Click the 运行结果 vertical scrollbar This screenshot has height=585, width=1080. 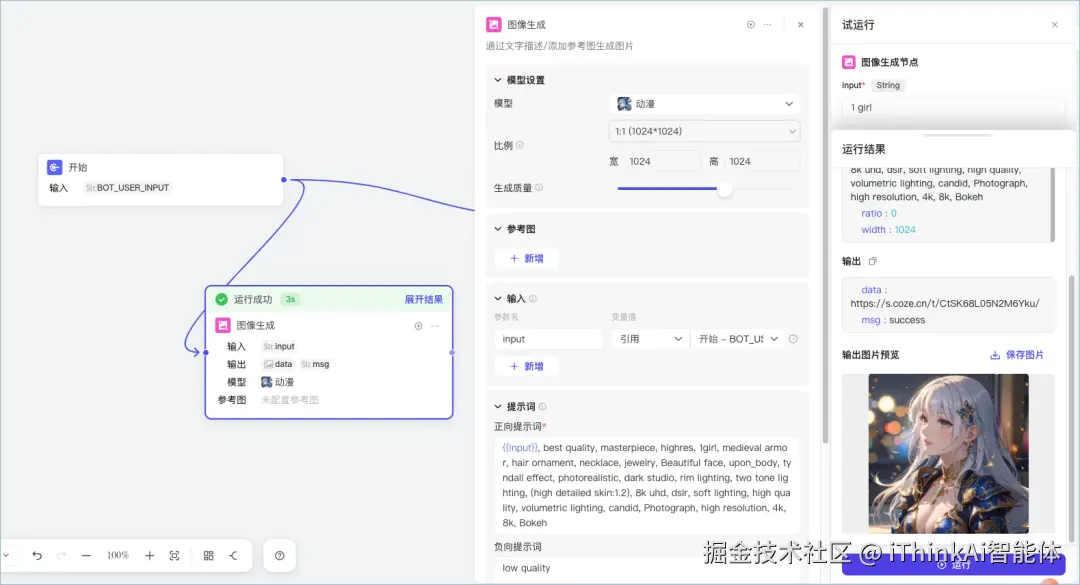(x=1070, y=407)
